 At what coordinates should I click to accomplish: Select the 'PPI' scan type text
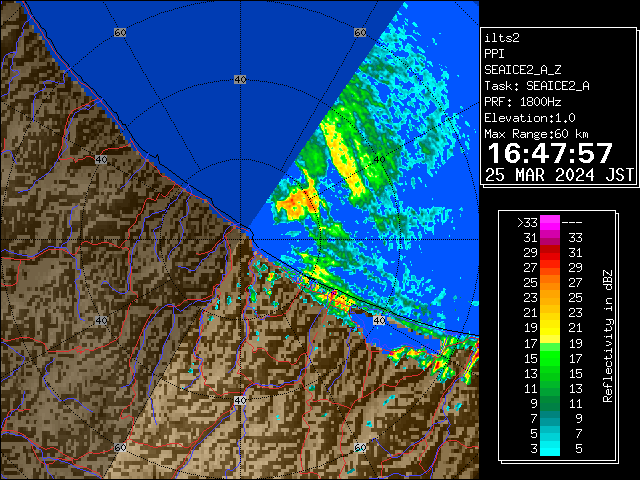pyautogui.click(x=494, y=54)
